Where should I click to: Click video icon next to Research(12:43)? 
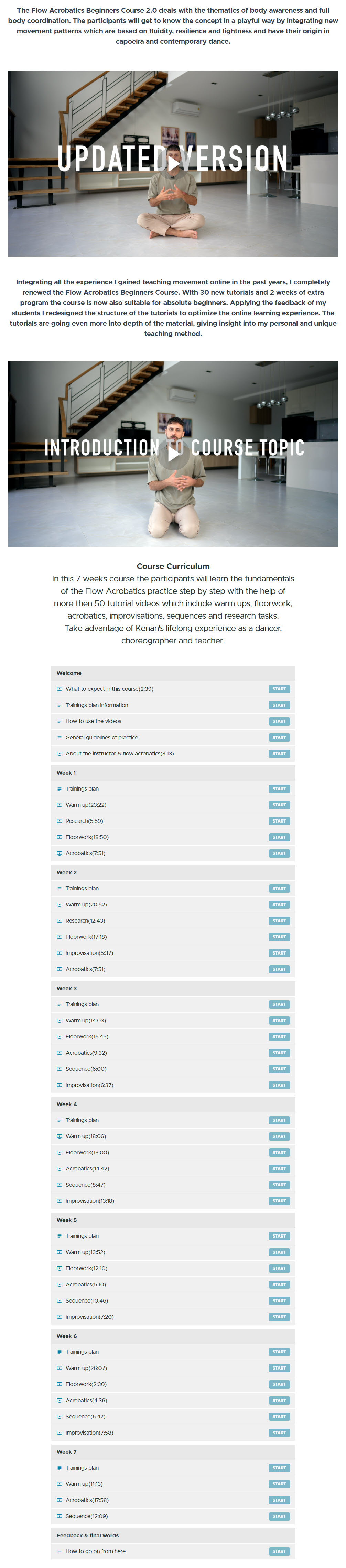[x=59, y=921]
